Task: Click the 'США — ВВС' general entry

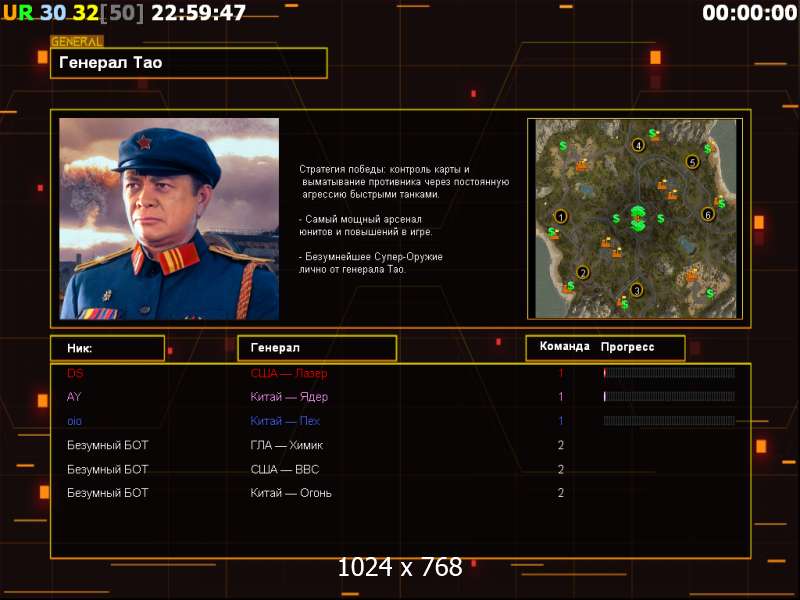Action: click(285, 469)
